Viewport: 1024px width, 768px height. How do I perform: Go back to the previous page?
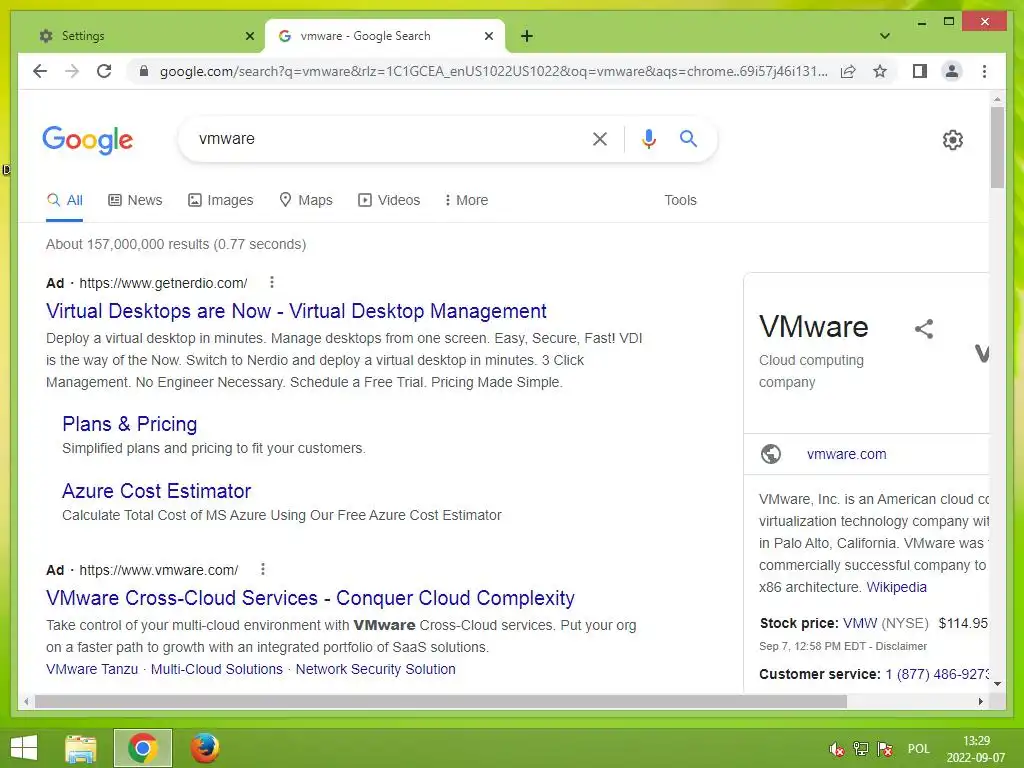[x=40, y=71]
